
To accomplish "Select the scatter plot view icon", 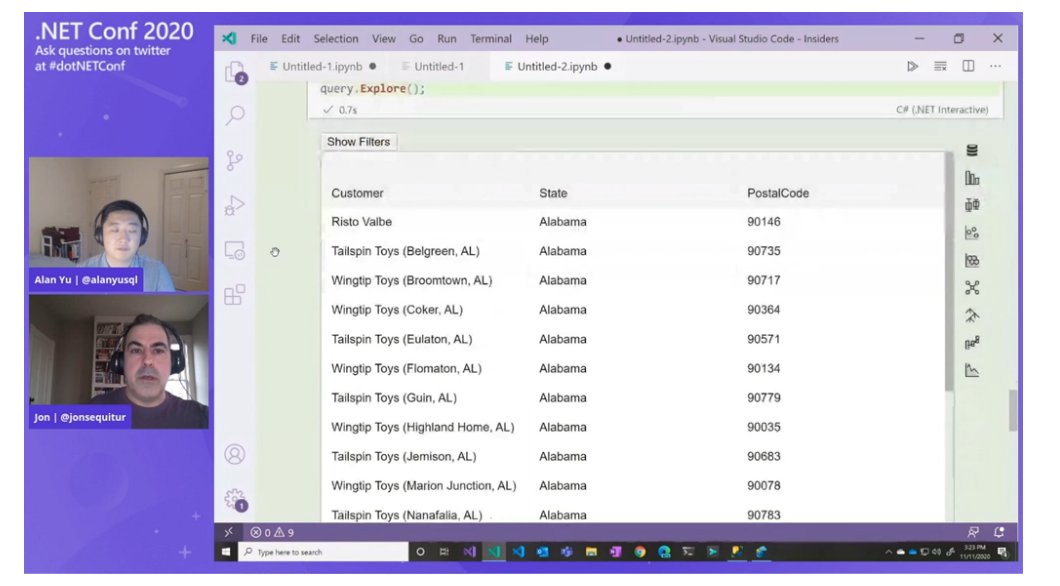I will click(971, 233).
